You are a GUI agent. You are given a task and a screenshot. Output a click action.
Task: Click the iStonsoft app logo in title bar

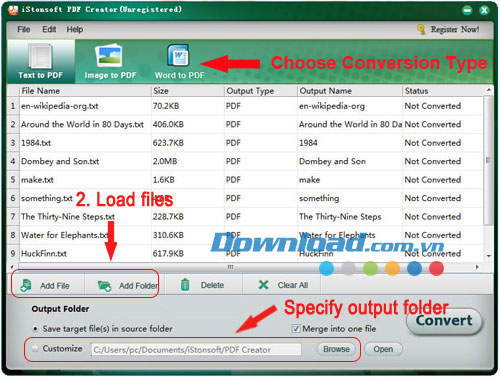click(x=13, y=10)
